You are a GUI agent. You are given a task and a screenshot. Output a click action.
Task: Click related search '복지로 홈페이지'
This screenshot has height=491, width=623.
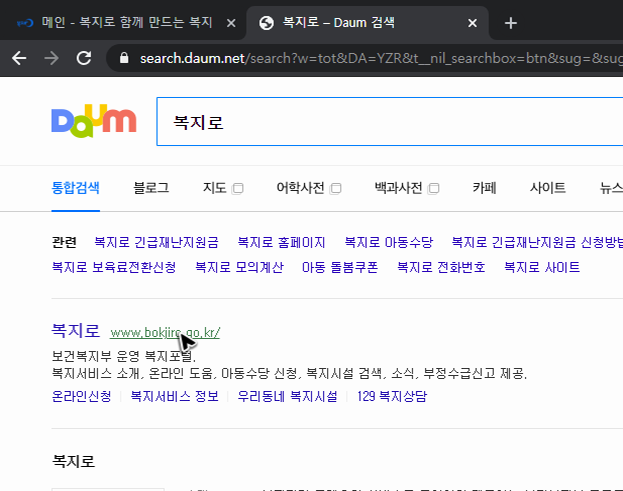[x=281, y=242]
